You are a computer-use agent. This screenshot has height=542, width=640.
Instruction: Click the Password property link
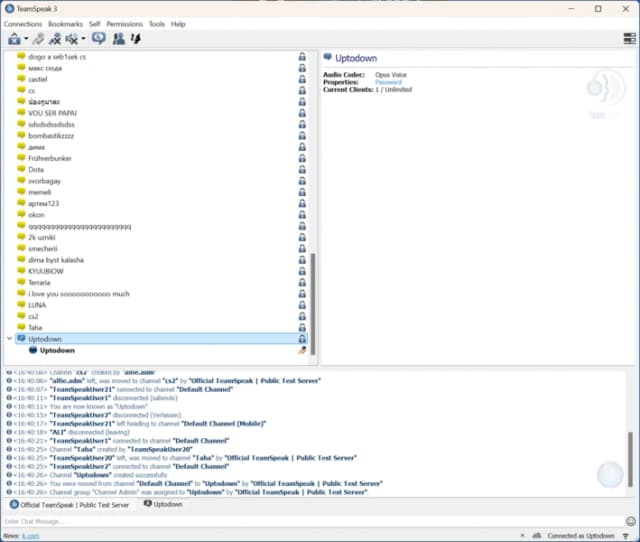[x=388, y=82]
